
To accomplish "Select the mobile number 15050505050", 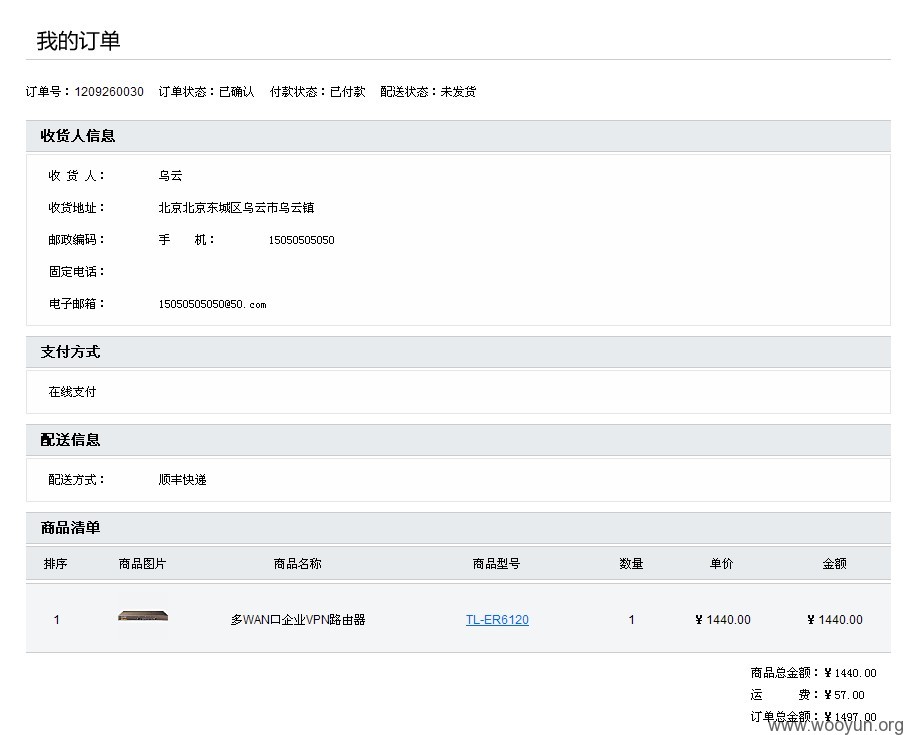I will (302, 240).
